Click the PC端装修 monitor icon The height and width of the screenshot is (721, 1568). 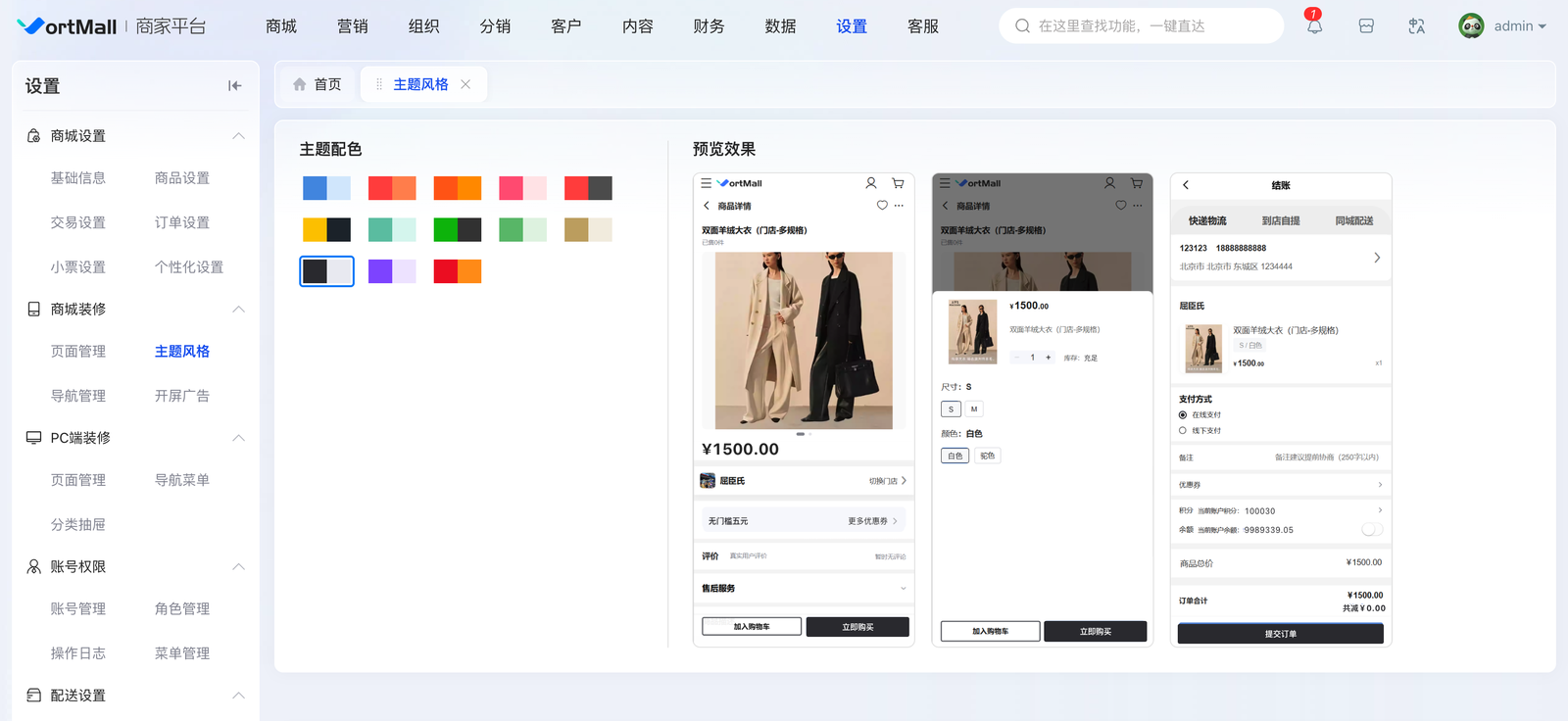[33, 438]
